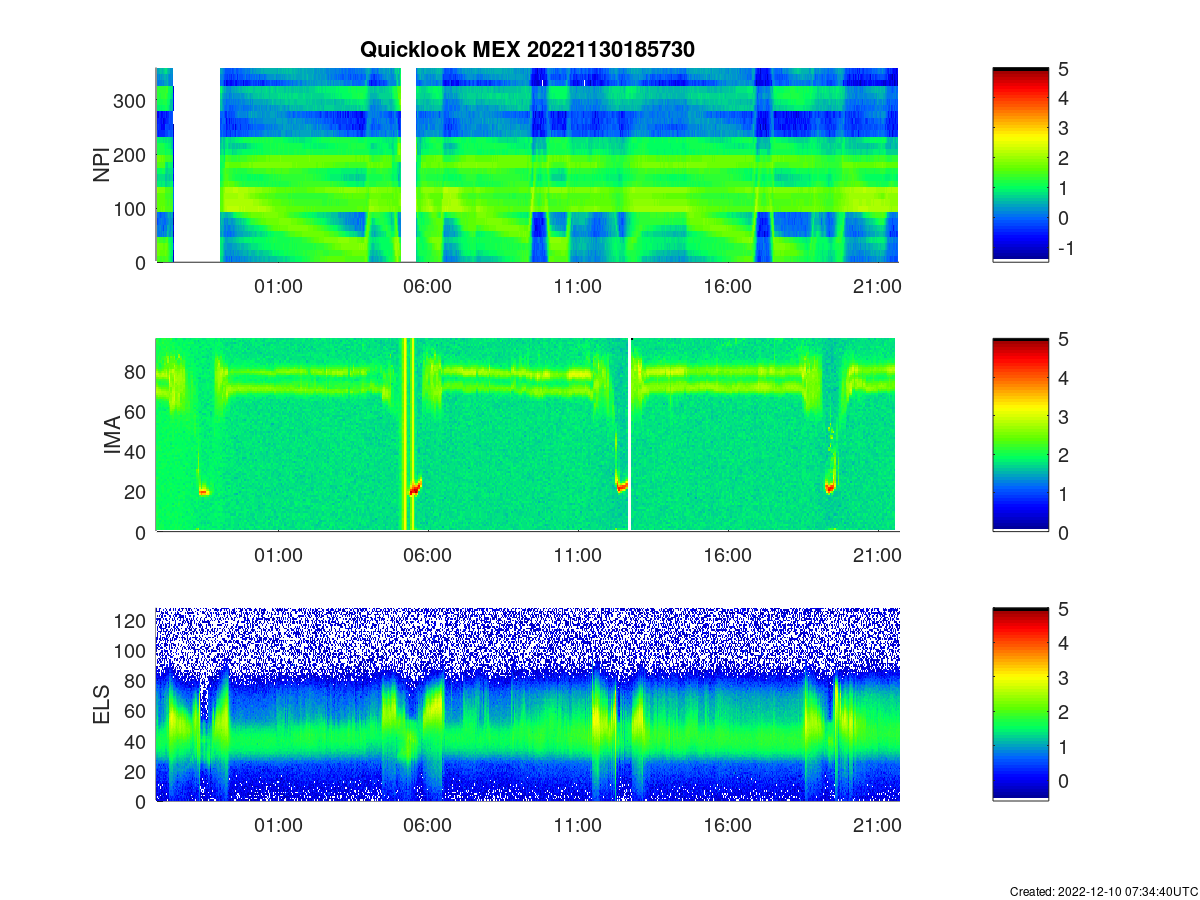Click the 16:00 tick label under IMA panel
This screenshot has height=900, width=1200.
click(727, 556)
